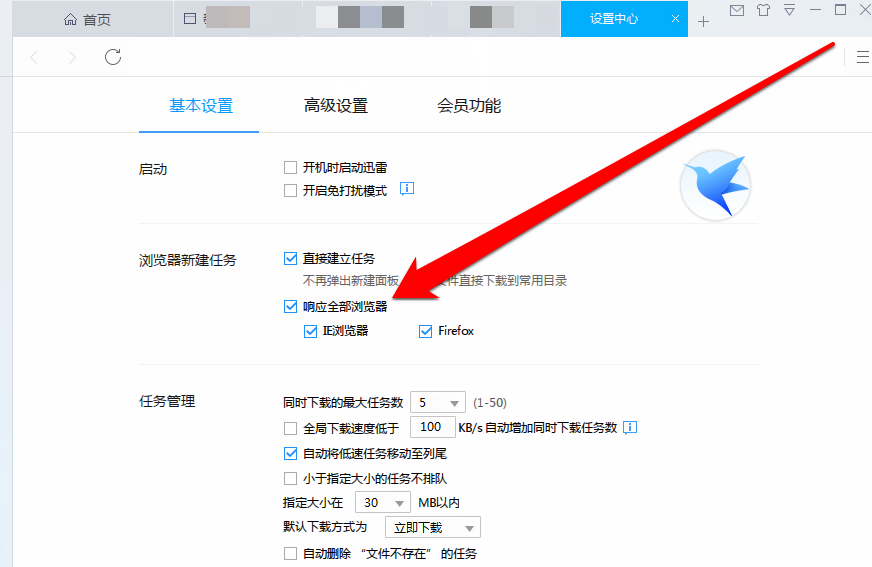Enable 开启免打扰模式 checkbox

point(290,191)
